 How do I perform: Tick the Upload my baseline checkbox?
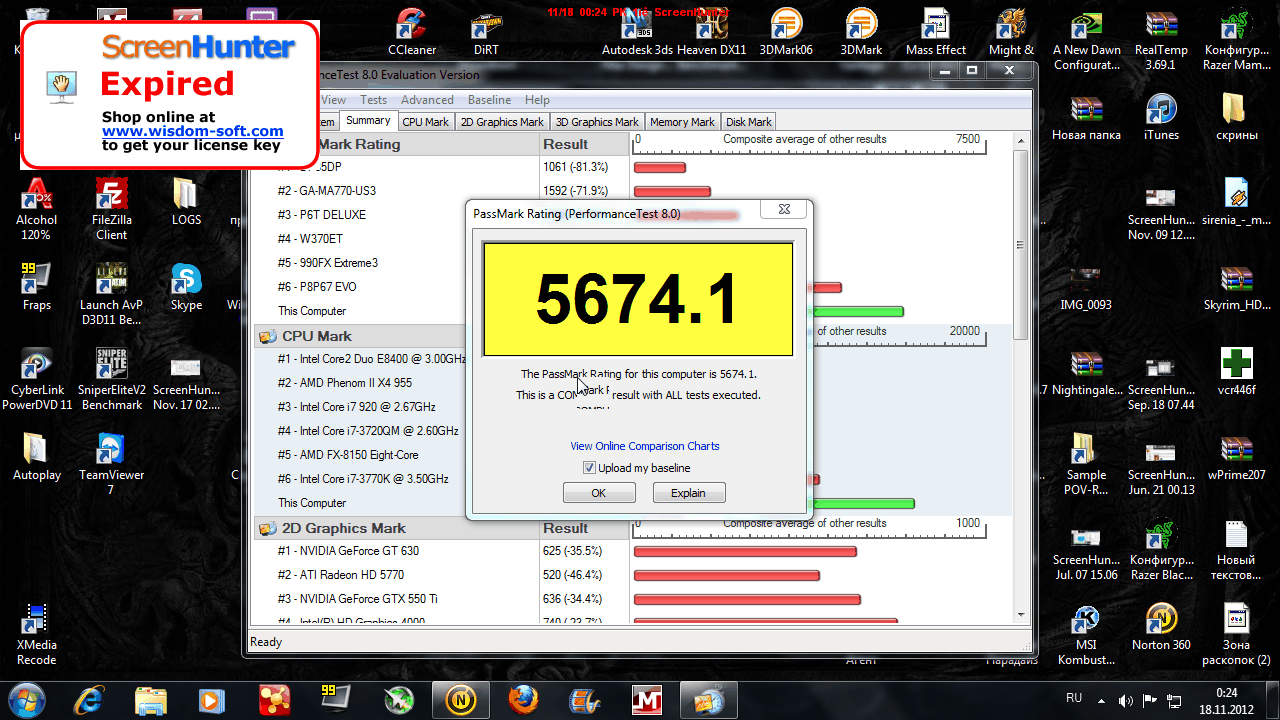[x=589, y=468]
